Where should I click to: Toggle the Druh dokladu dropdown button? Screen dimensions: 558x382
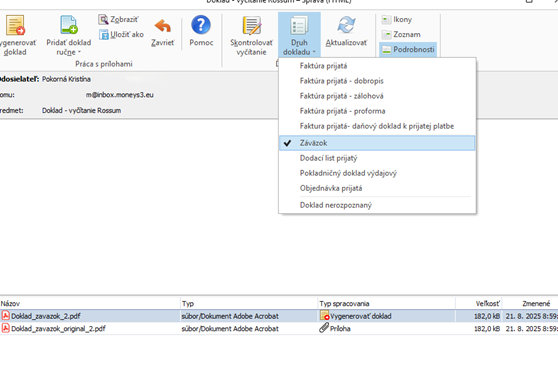click(299, 35)
